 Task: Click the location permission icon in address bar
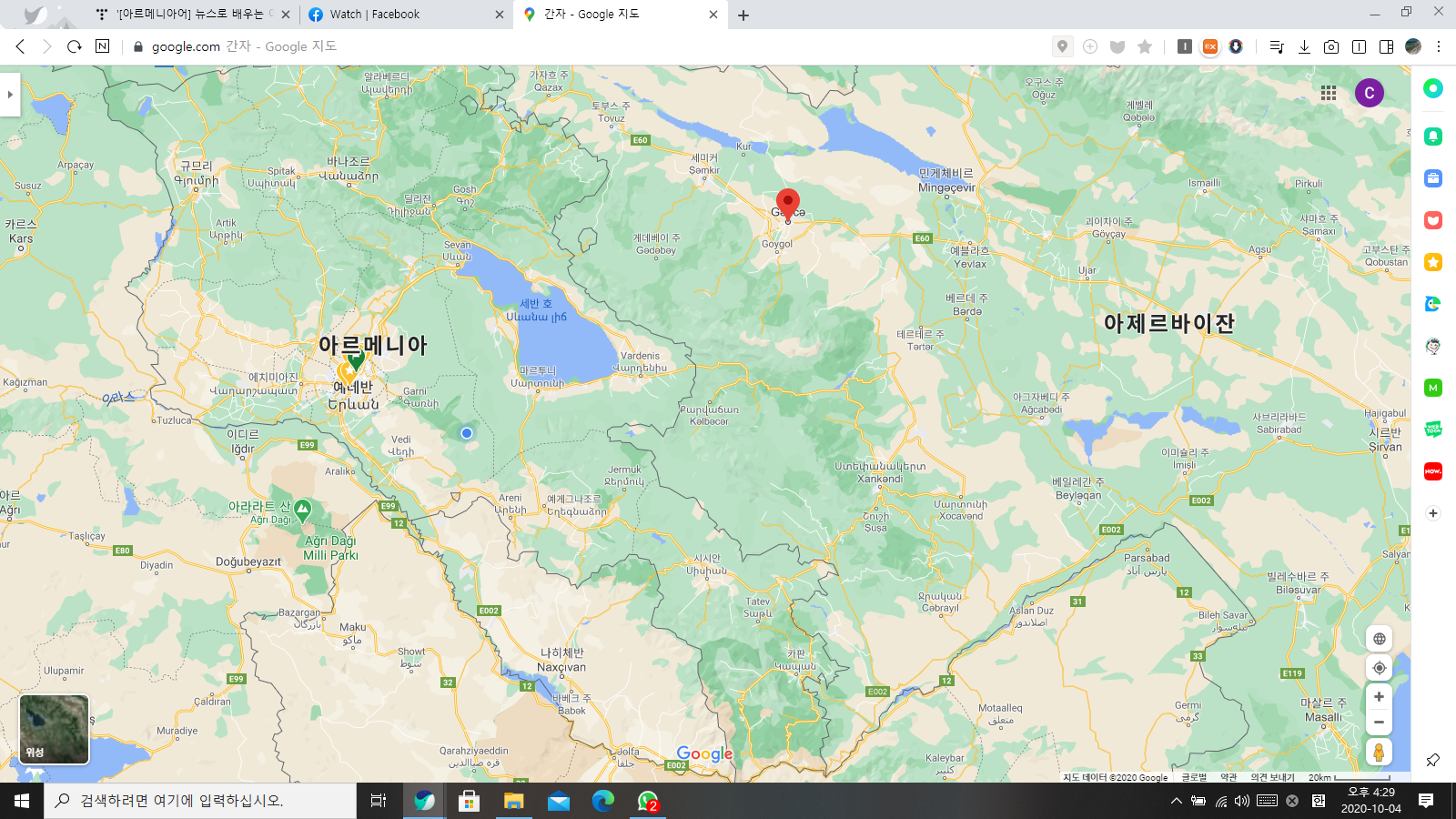pyautogui.click(x=1062, y=46)
